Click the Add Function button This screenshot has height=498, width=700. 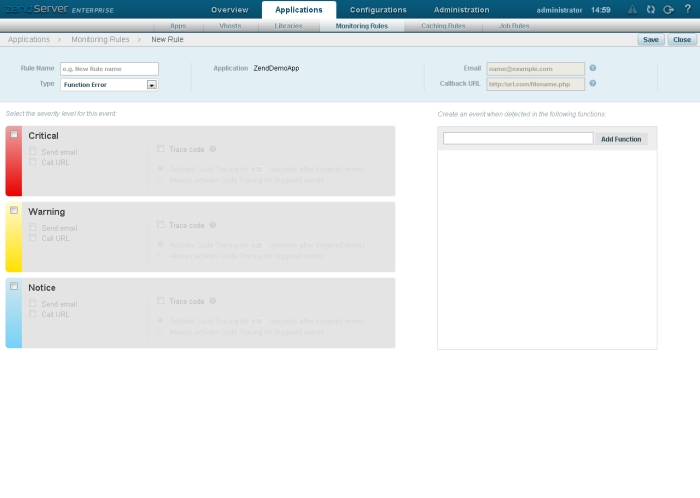(x=621, y=139)
